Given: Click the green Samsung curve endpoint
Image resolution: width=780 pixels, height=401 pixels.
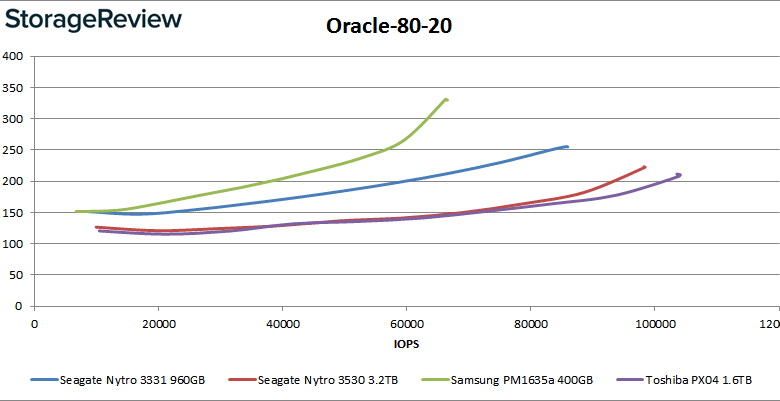Looking at the screenshot, I should 446,100.
